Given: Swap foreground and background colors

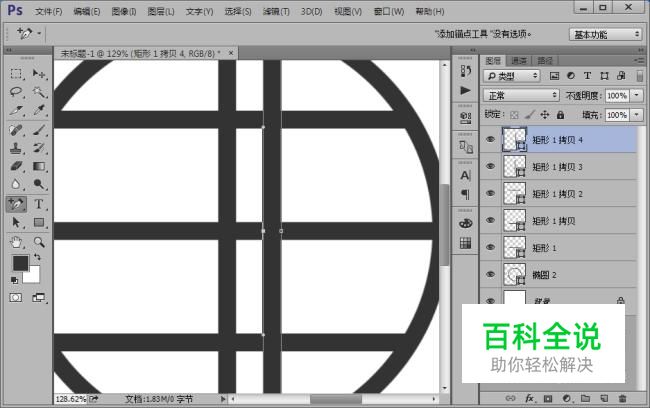Looking at the screenshot, I should tap(37, 257).
